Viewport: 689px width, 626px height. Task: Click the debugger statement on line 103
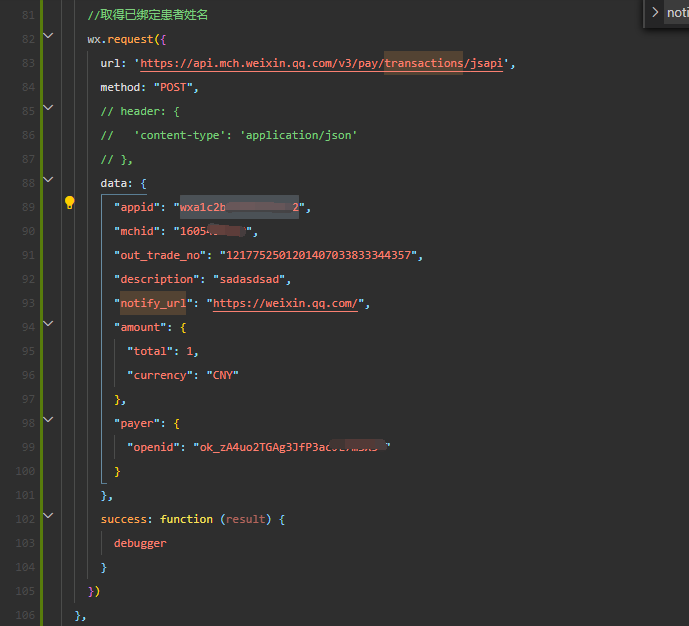pyautogui.click(x=140, y=543)
